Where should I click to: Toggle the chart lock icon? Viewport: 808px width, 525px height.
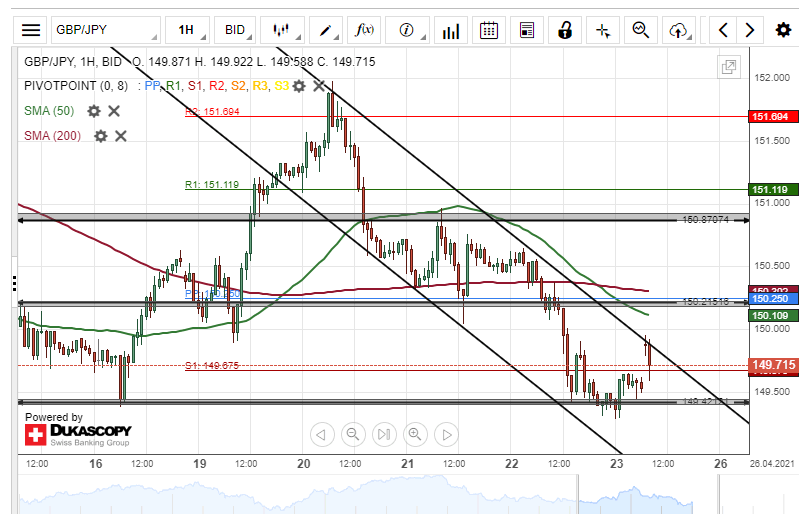point(565,30)
